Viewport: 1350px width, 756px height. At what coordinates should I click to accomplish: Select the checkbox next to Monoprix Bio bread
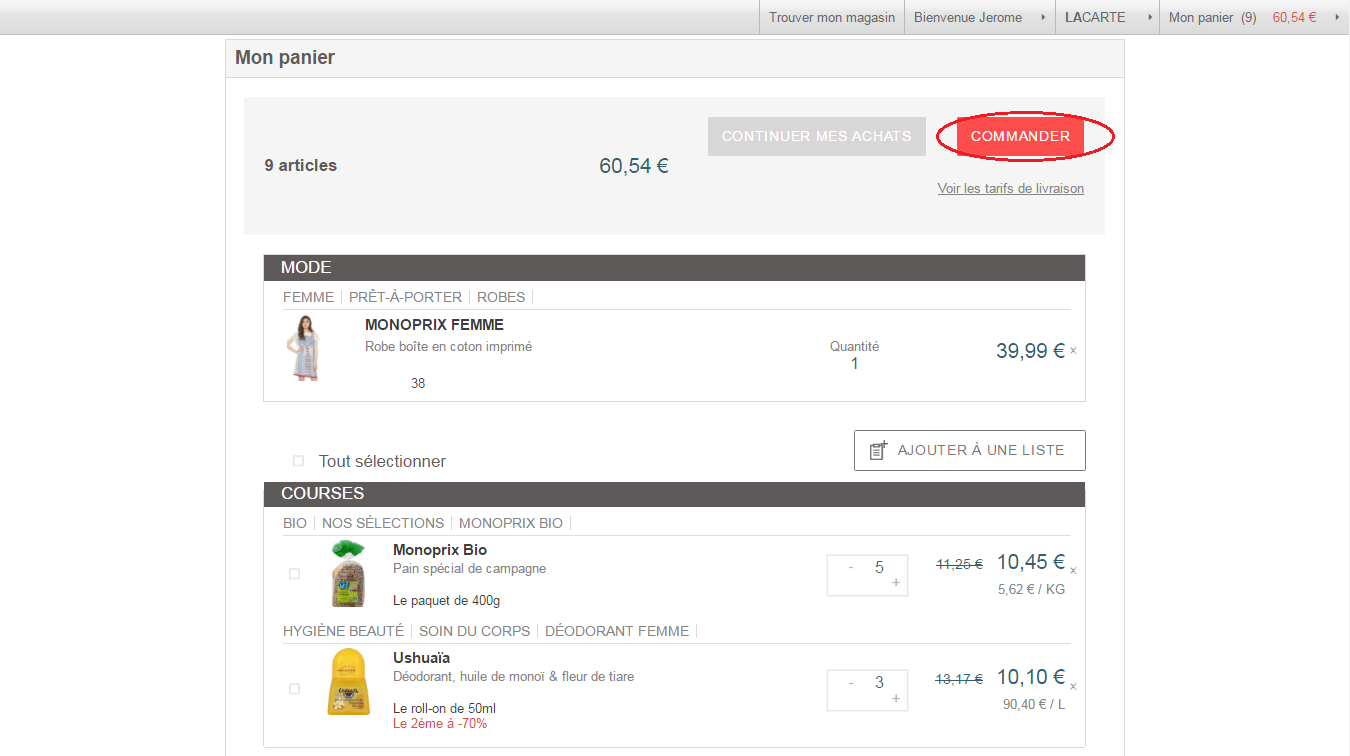294,574
